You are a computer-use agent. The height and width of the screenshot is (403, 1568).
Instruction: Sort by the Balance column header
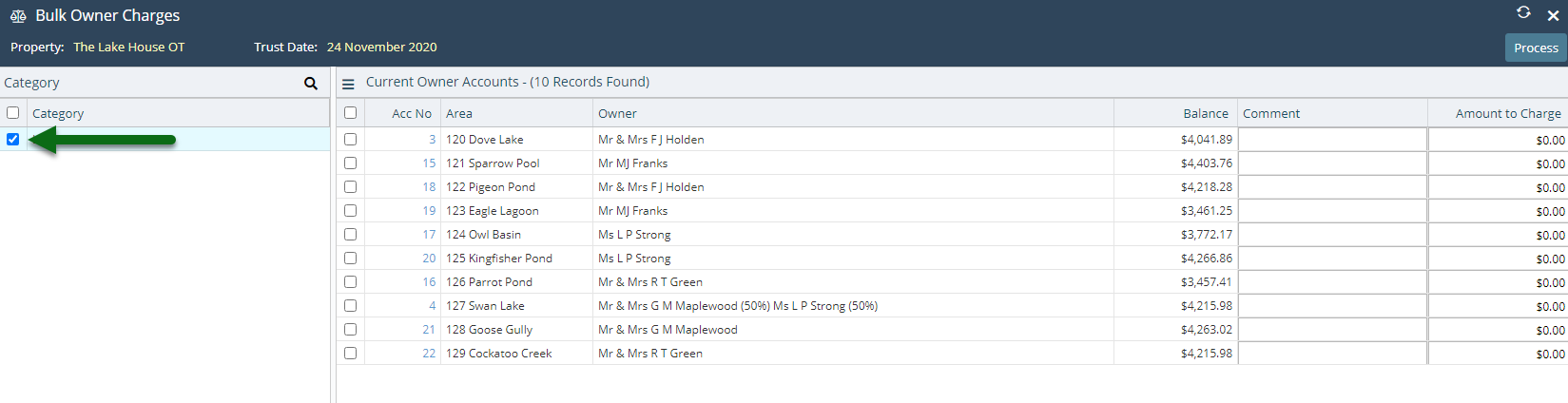tap(1205, 113)
